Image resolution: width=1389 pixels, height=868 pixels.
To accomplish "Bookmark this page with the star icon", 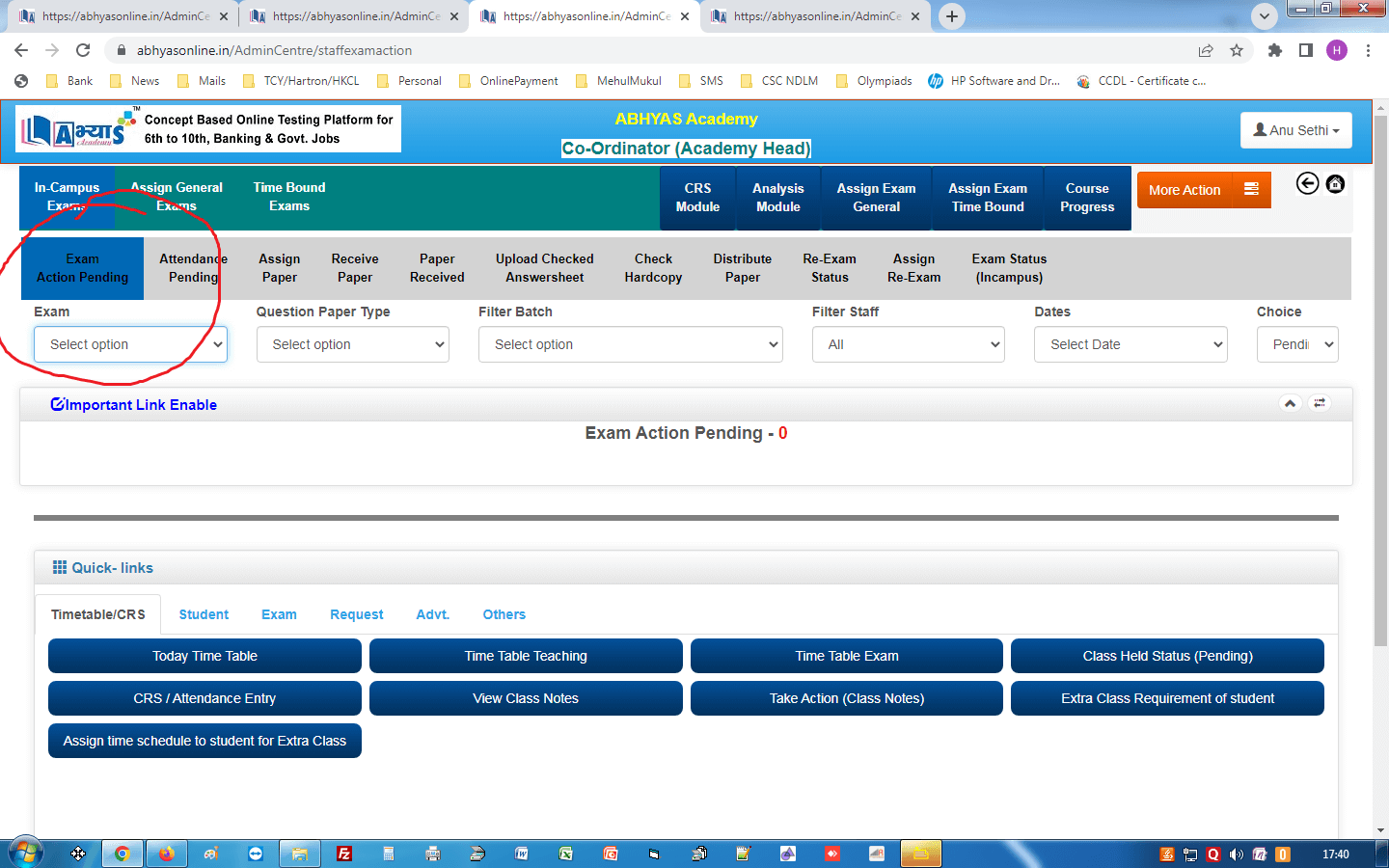I will coord(1237,50).
